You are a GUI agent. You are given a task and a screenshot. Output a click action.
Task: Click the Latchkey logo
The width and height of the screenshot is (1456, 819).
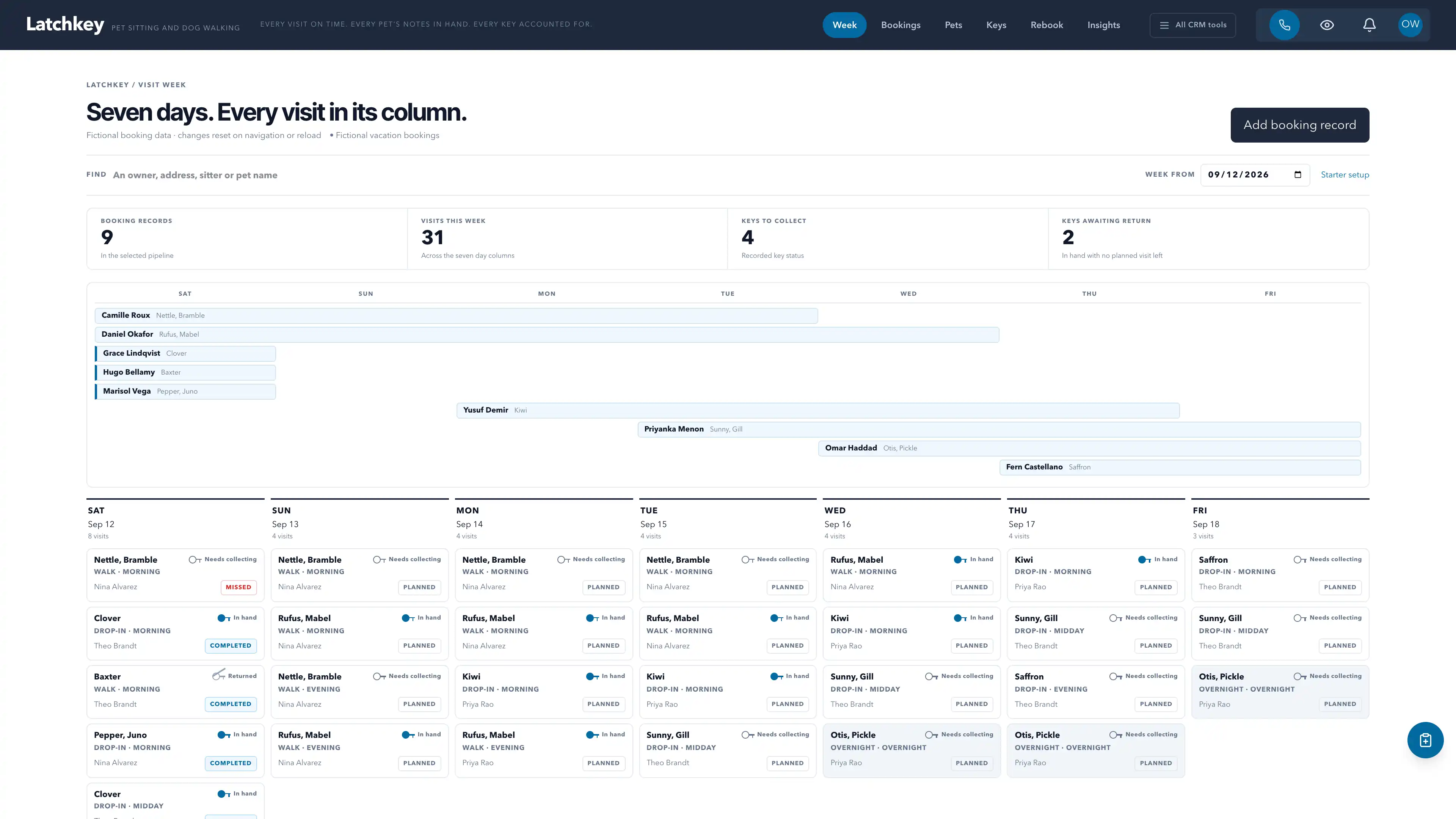click(65, 24)
